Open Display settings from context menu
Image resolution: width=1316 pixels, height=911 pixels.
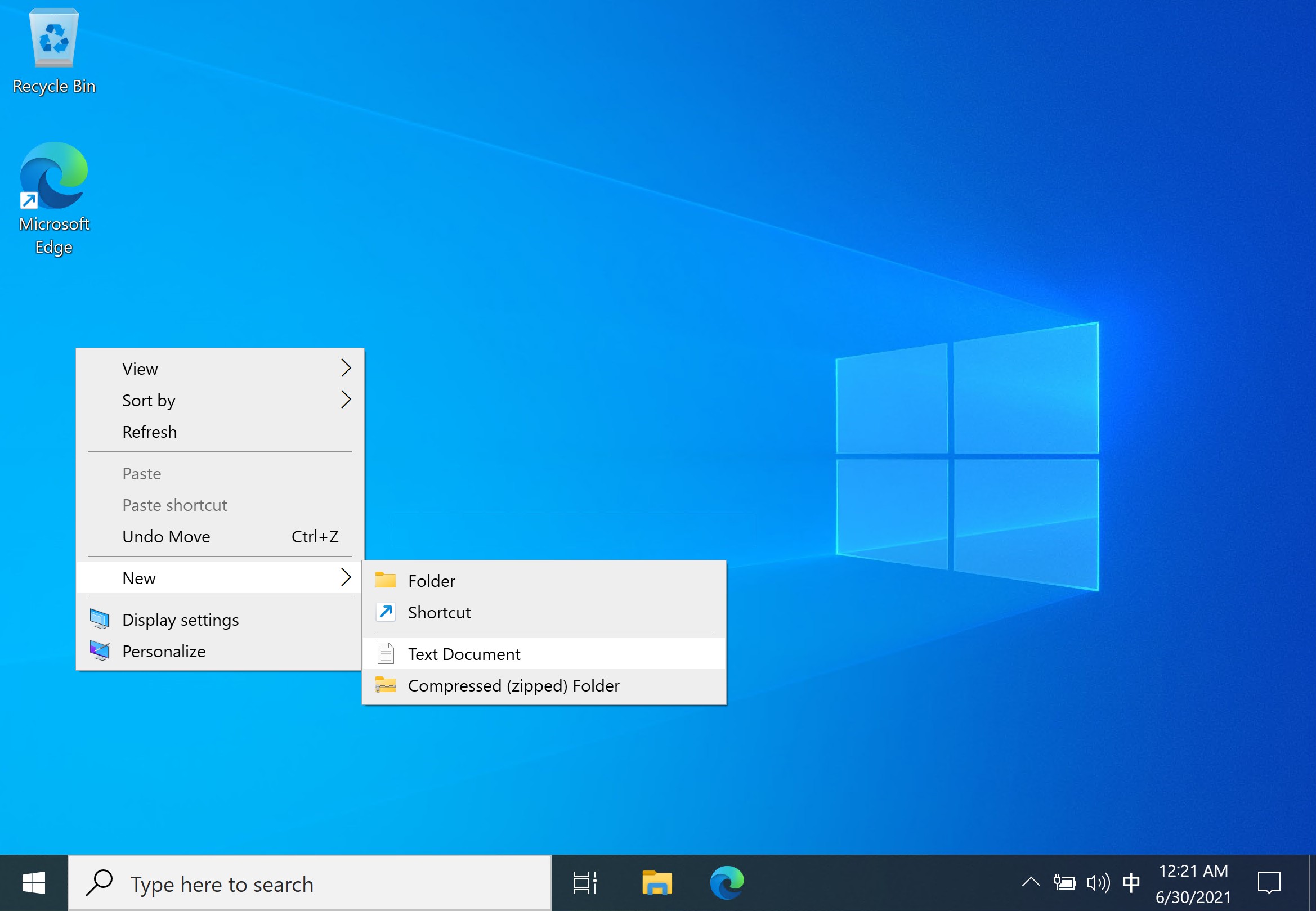[x=181, y=620]
